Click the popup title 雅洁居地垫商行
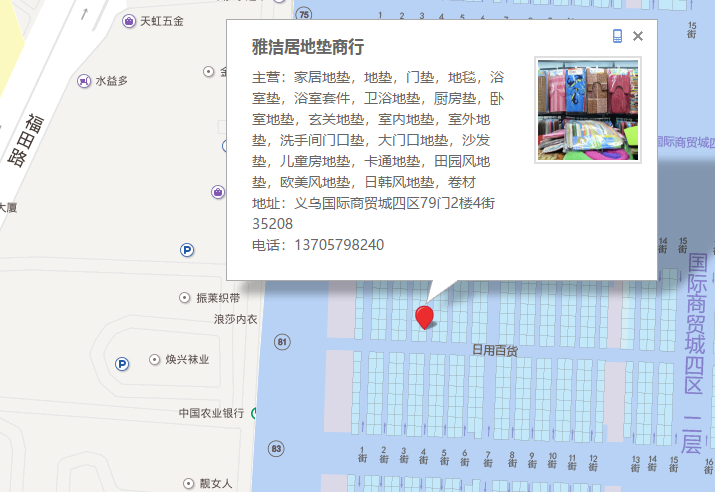Viewport: 715px width, 492px height. click(307, 47)
